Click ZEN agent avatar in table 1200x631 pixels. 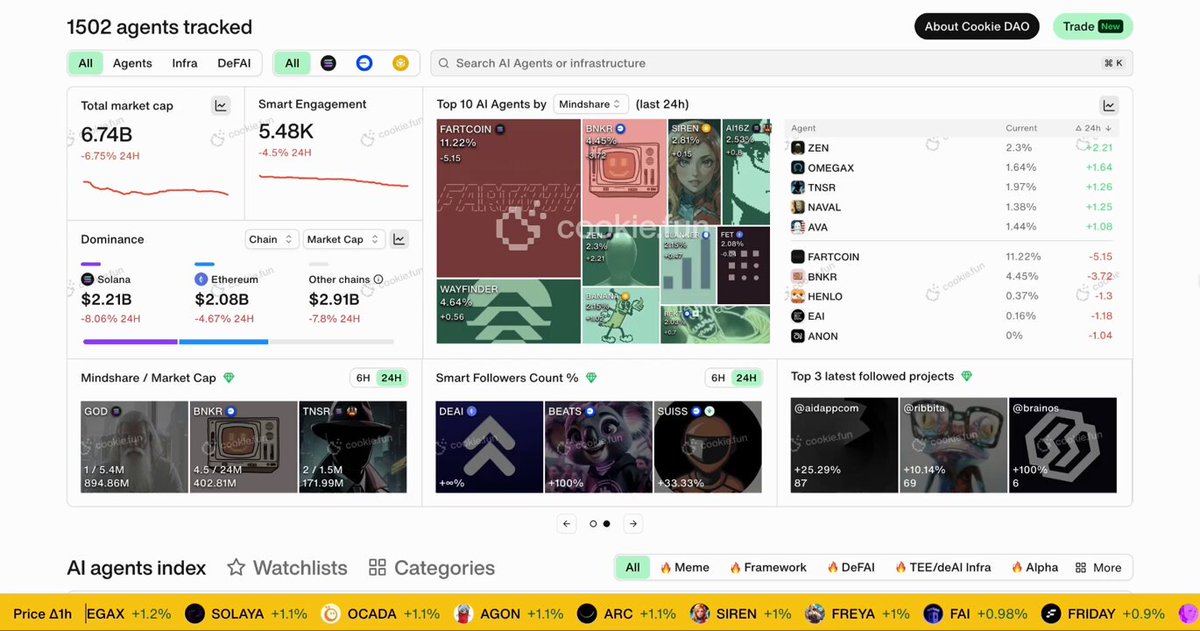pos(798,147)
